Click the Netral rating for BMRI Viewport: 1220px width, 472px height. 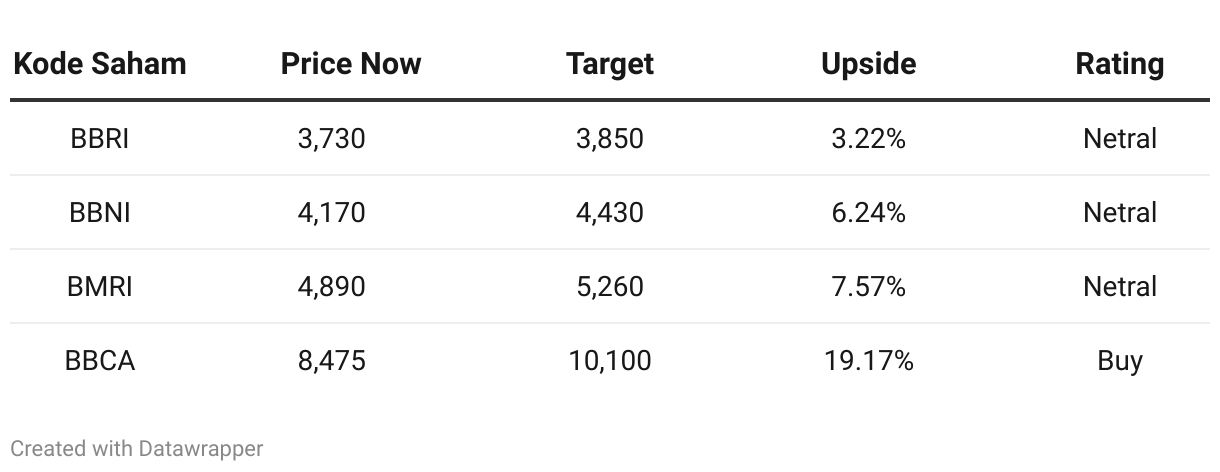1119,286
